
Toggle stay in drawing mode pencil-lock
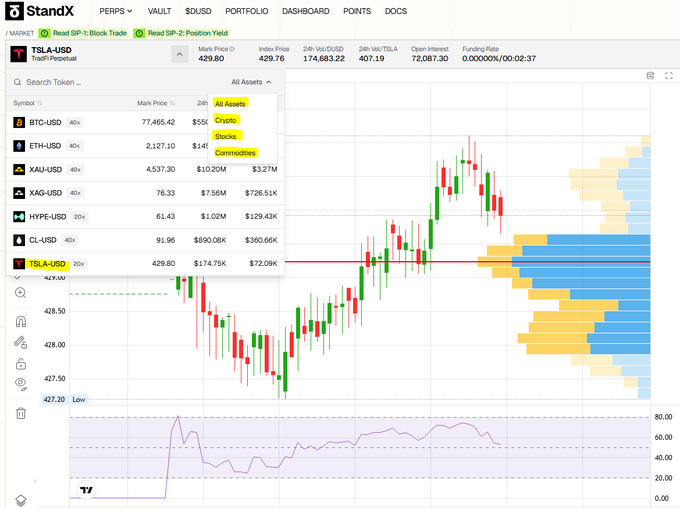tap(20, 343)
